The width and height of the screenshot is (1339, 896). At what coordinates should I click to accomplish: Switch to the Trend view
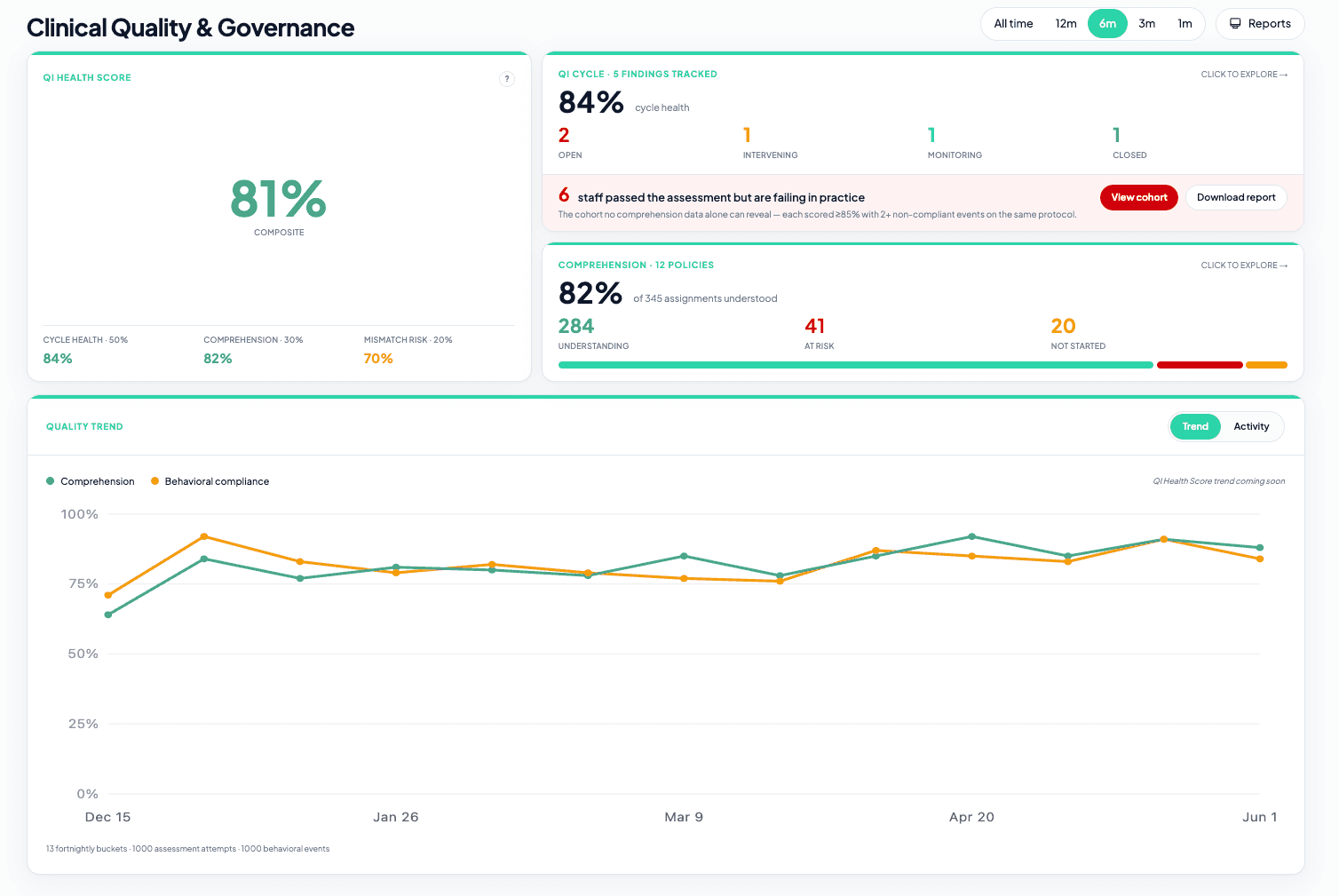pyautogui.click(x=1195, y=426)
